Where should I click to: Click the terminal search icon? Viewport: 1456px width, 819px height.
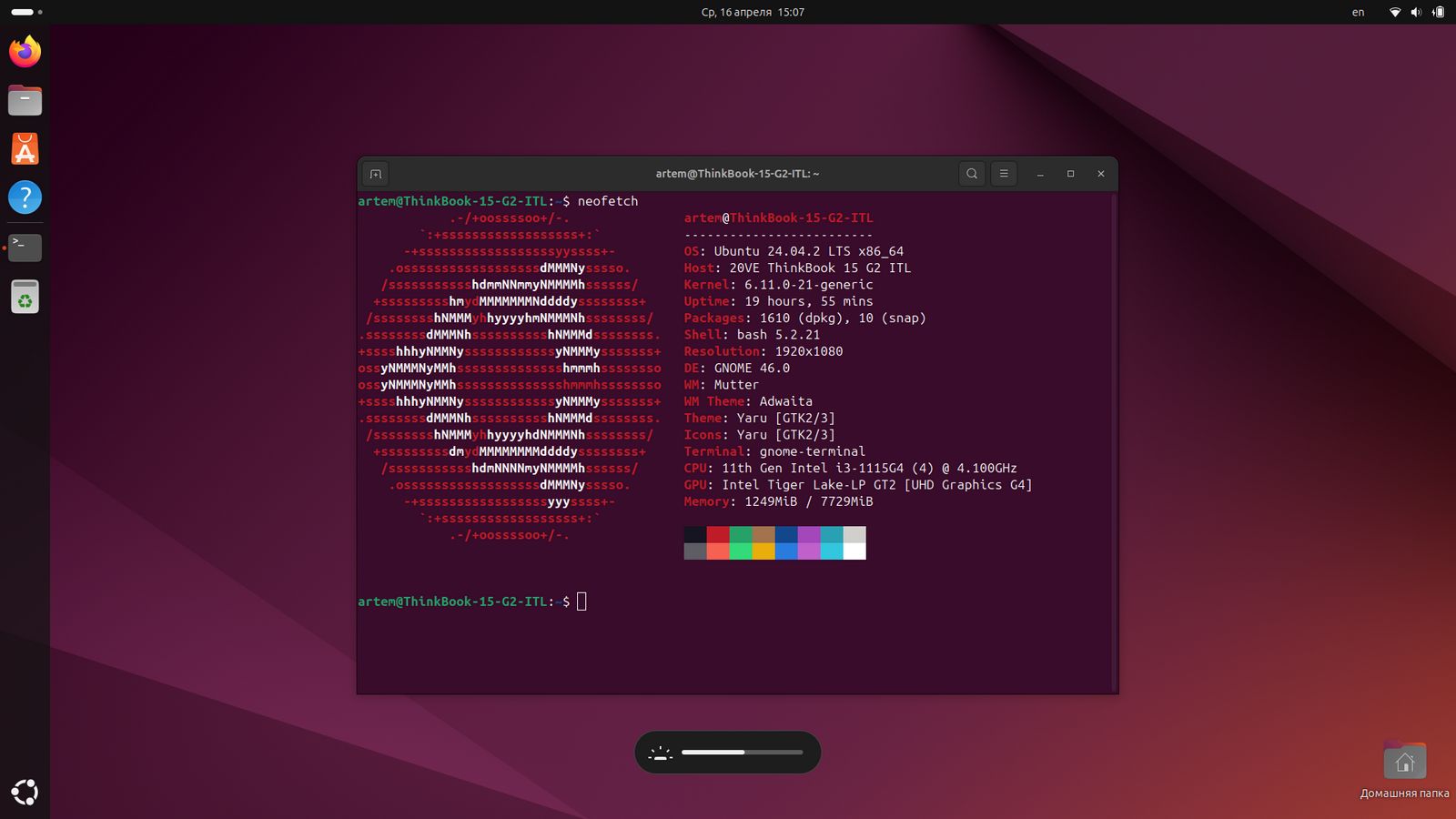pos(972,174)
